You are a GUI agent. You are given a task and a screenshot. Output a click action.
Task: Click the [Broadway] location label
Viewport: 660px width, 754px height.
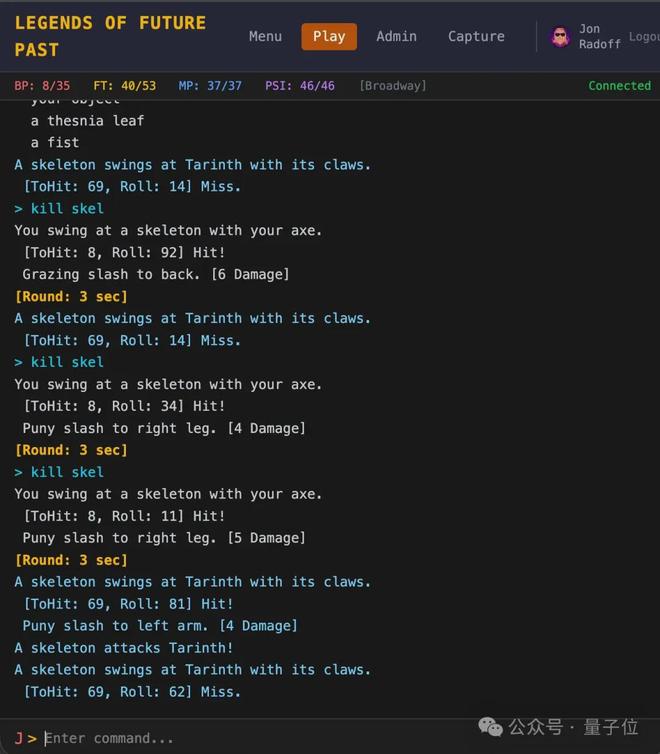click(392, 86)
